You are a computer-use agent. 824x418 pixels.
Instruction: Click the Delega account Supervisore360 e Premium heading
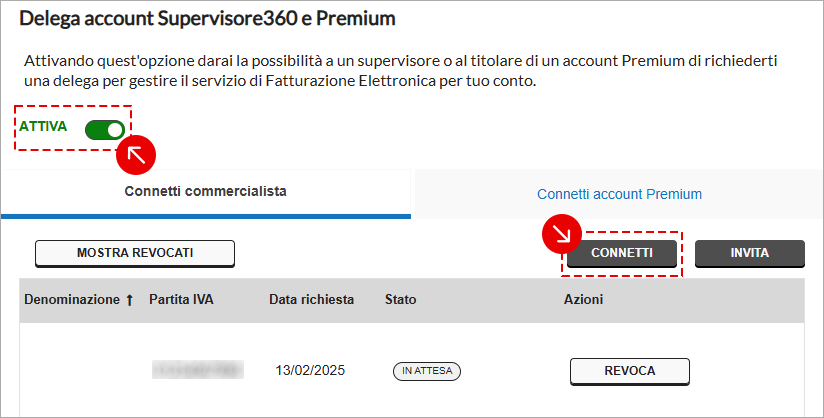(x=208, y=18)
